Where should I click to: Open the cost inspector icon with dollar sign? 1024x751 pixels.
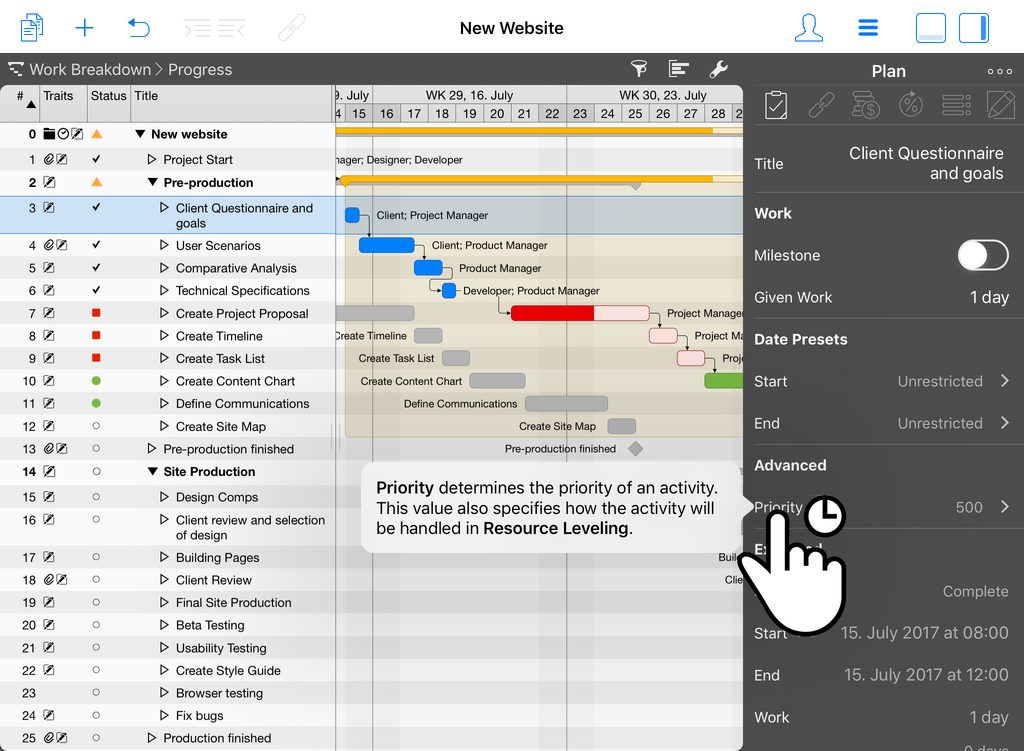pyautogui.click(x=866, y=104)
